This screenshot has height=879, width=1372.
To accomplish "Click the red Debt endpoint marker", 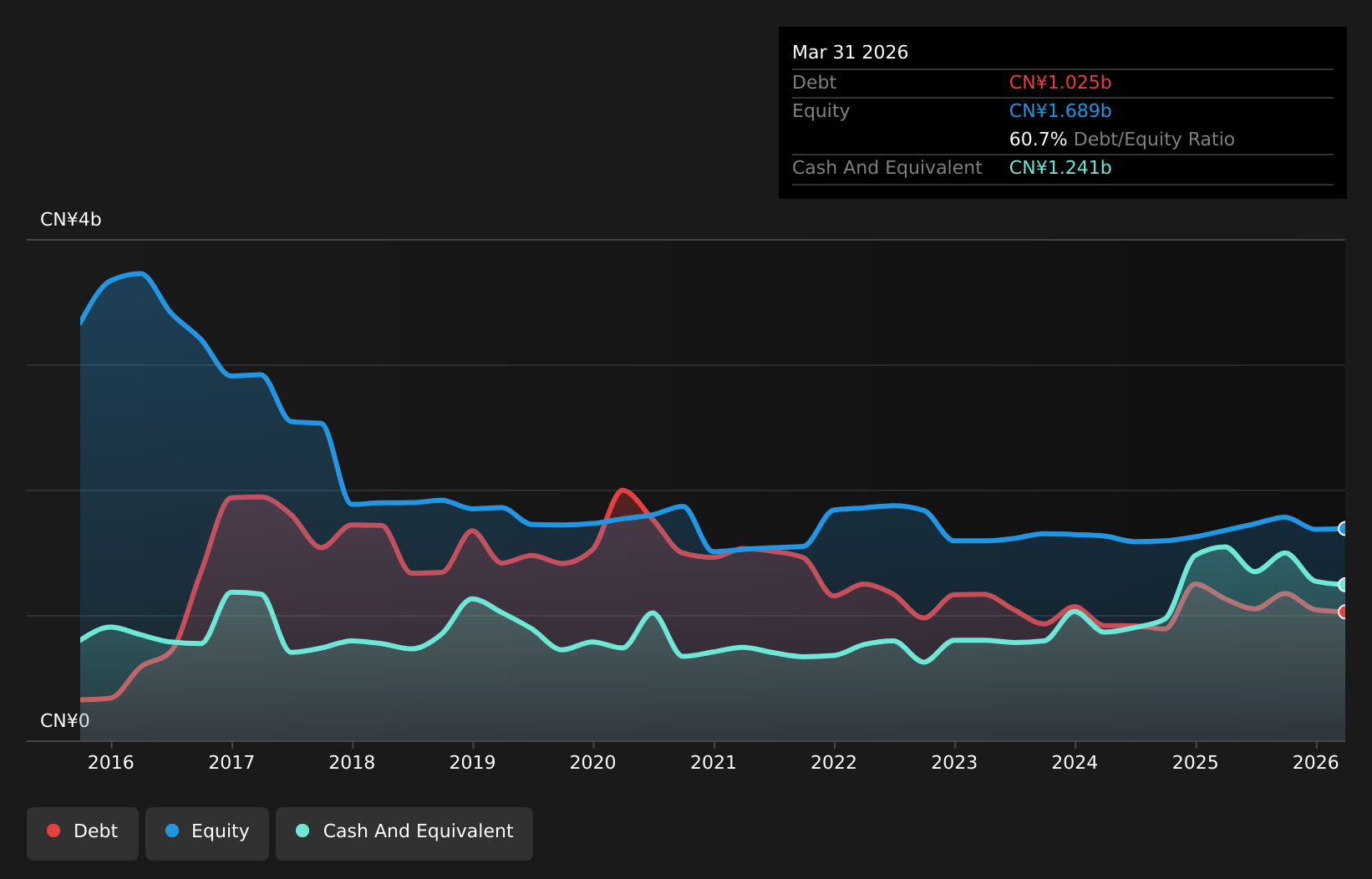I will [x=1344, y=612].
